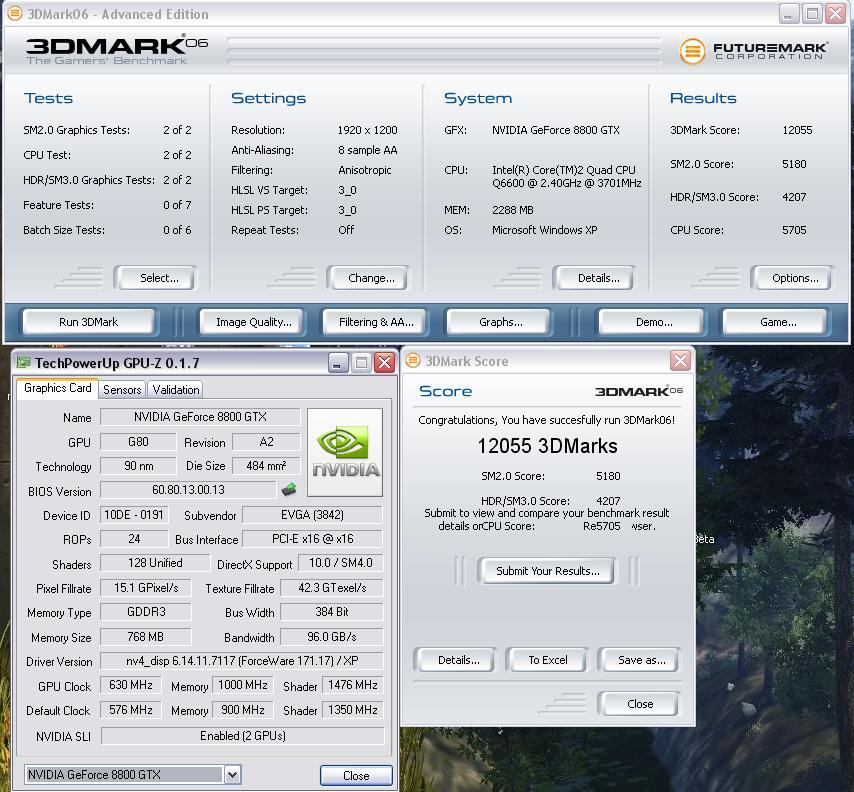Click the Anti-Aliasing value 8 sample AA
Image resolution: width=854 pixels, height=792 pixels.
[x=367, y=150]
